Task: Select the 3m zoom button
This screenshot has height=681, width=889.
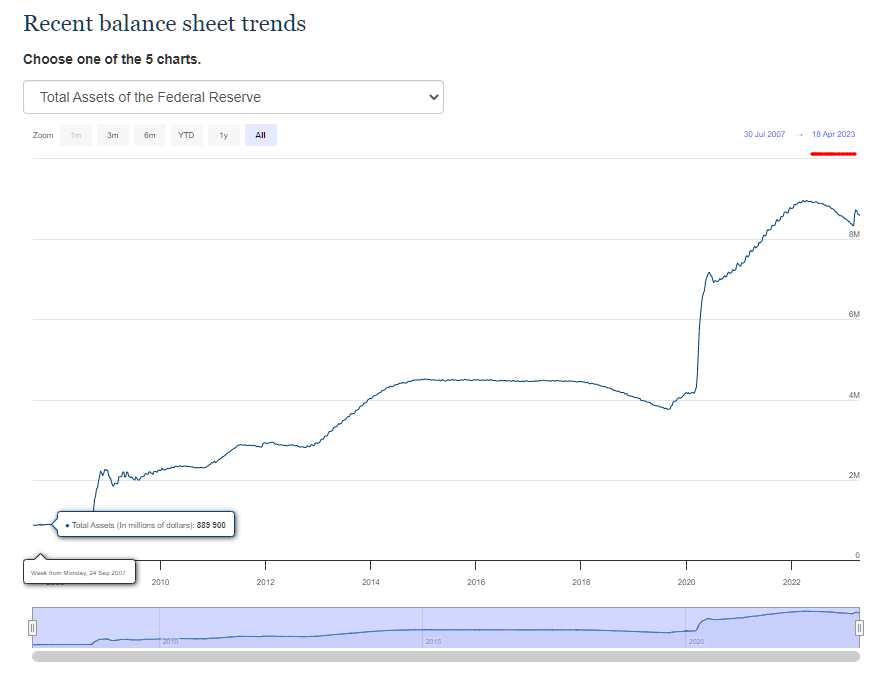Action: (x=113, y=135)
